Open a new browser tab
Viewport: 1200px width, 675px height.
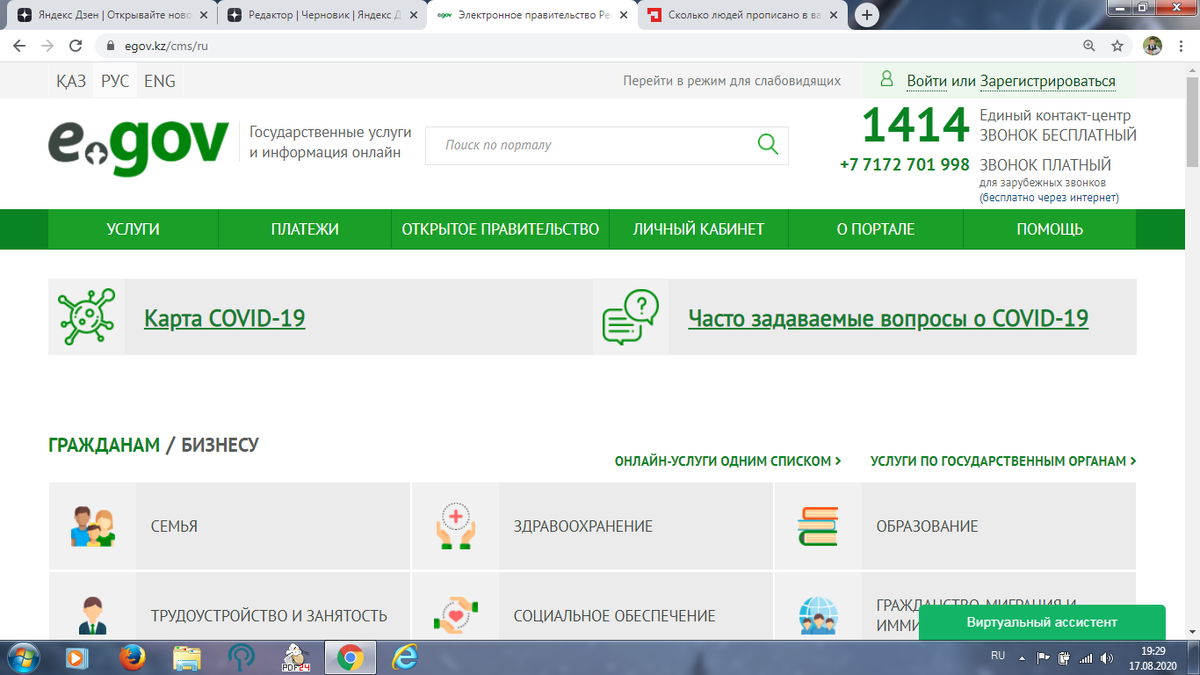click(866, 15)
